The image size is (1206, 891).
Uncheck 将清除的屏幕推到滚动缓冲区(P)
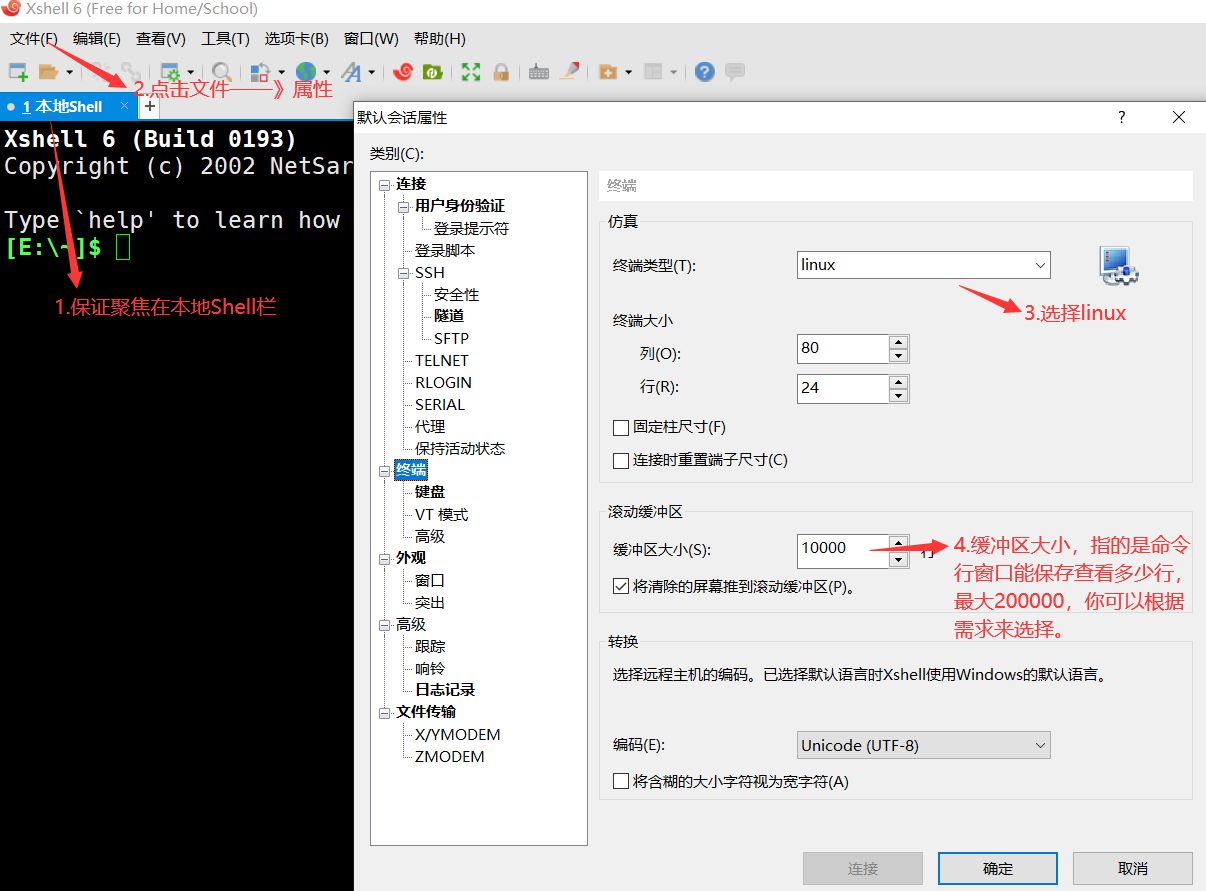[621, 587]
